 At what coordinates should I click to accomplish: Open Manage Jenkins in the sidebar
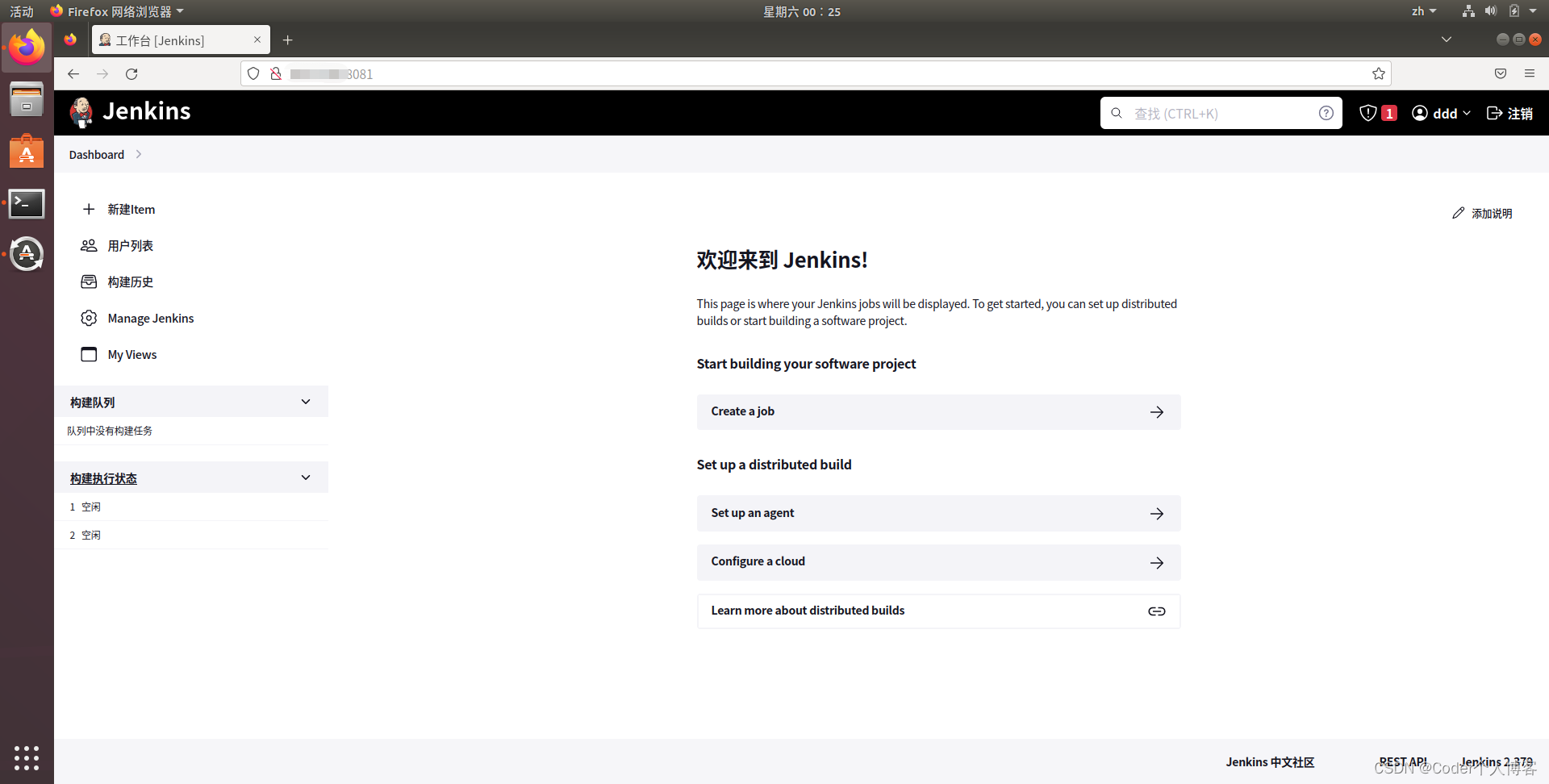coord(151,318)
